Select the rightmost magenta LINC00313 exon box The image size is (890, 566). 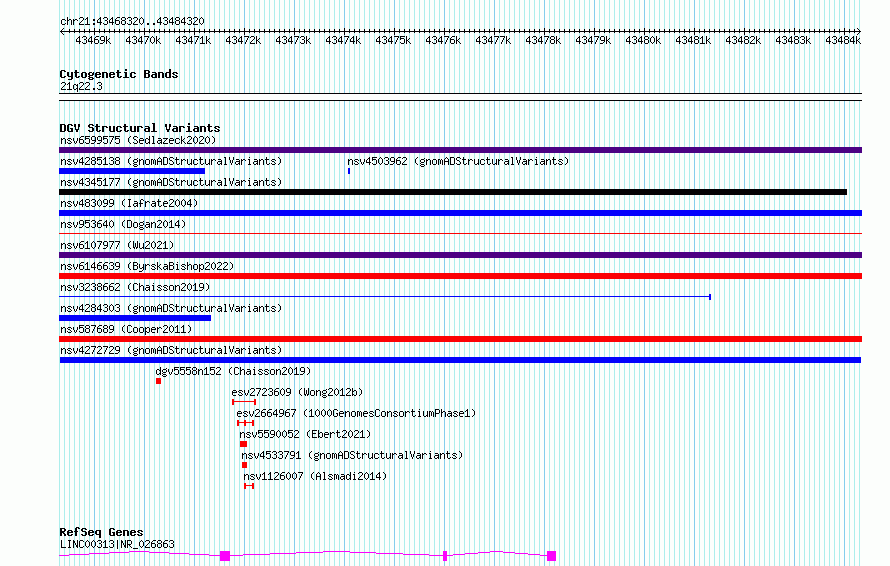pos(551,556)
